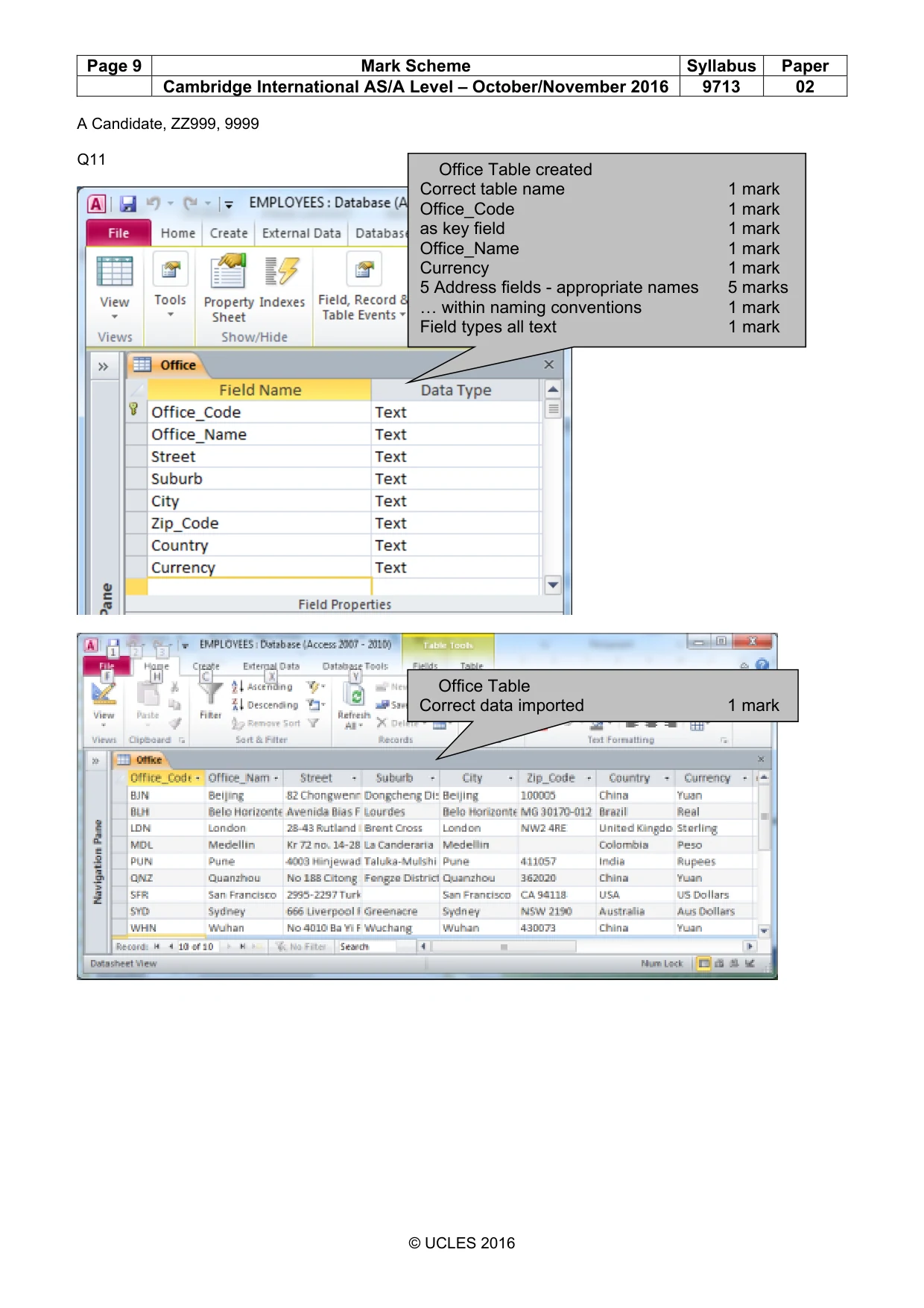Switch to Create tab in the design view window
The image size is (924, 1308).
tap(229, 233)
